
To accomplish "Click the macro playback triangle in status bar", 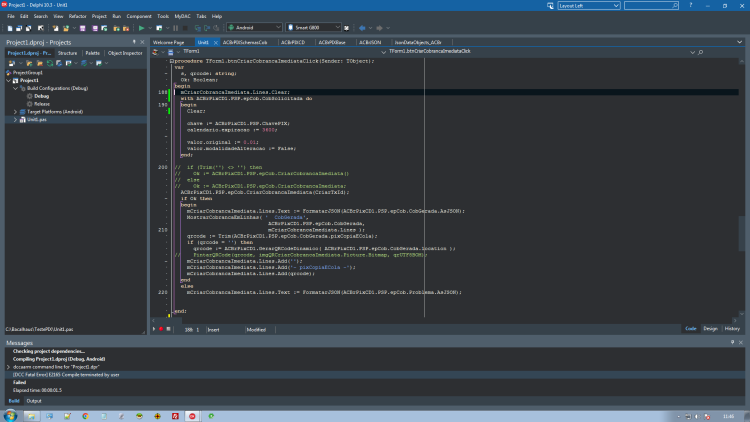I will coord(154,329).
